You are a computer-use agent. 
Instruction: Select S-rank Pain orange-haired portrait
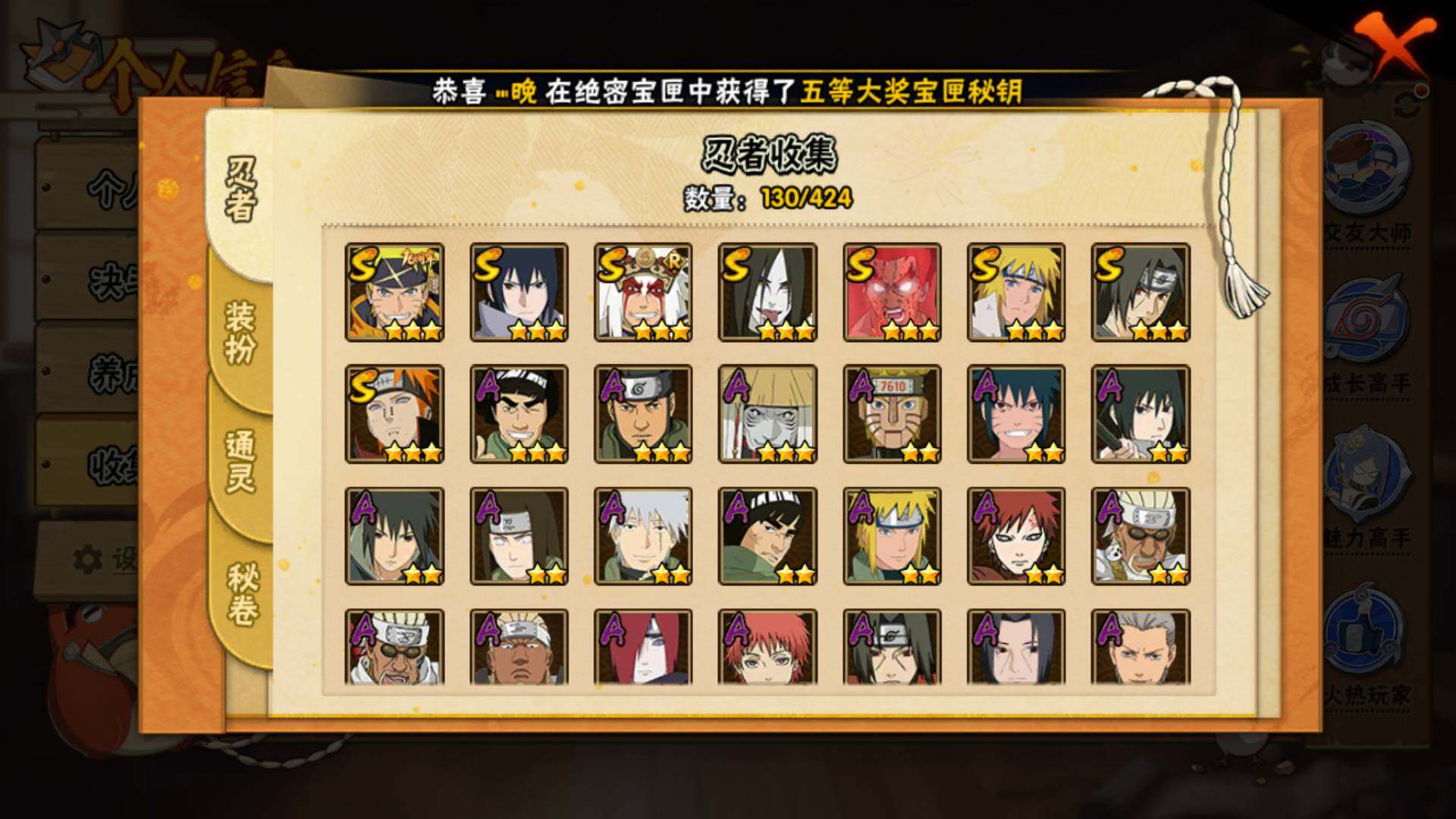(x=394, y=414)
